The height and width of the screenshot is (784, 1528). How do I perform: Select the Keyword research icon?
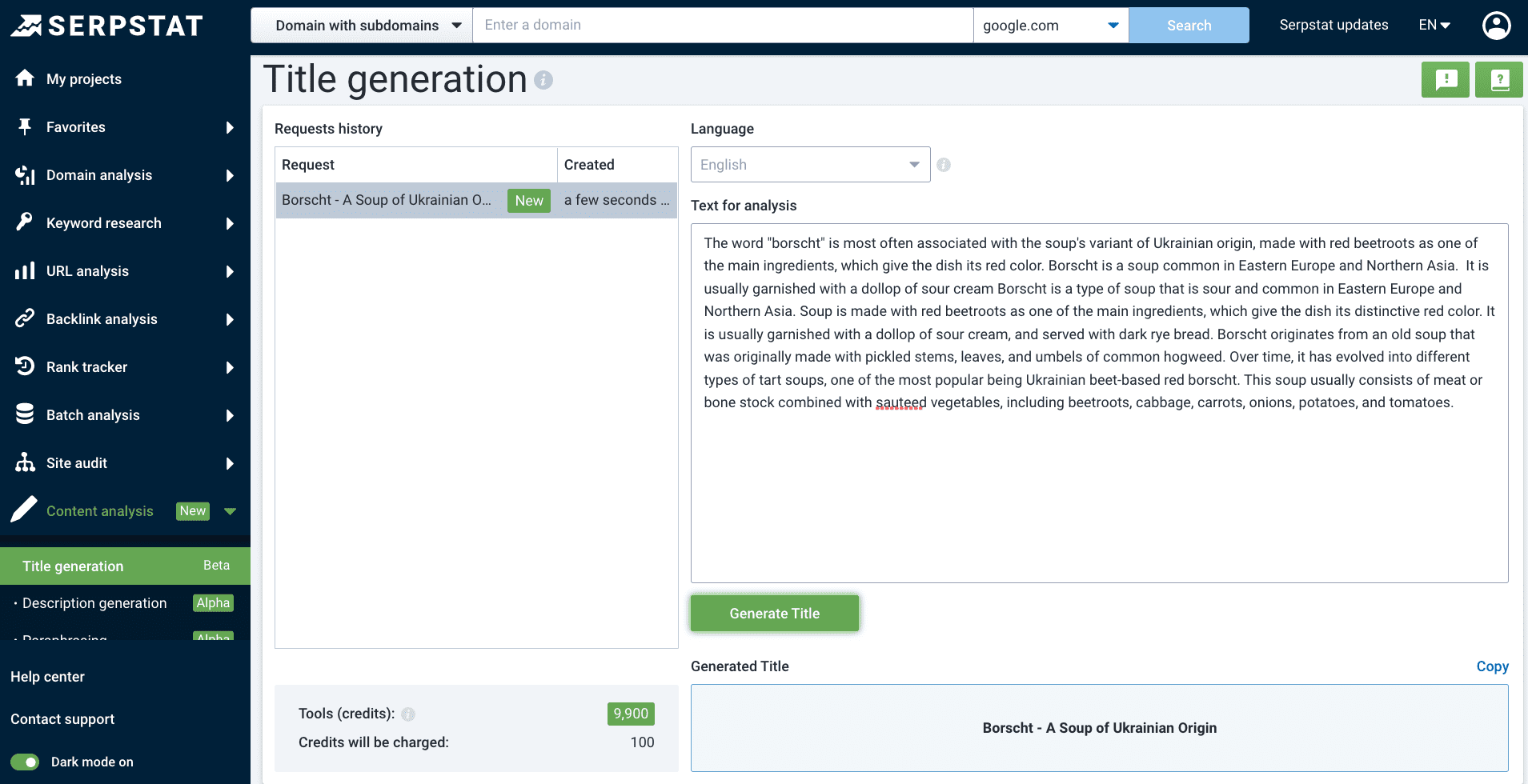(25, 222)
